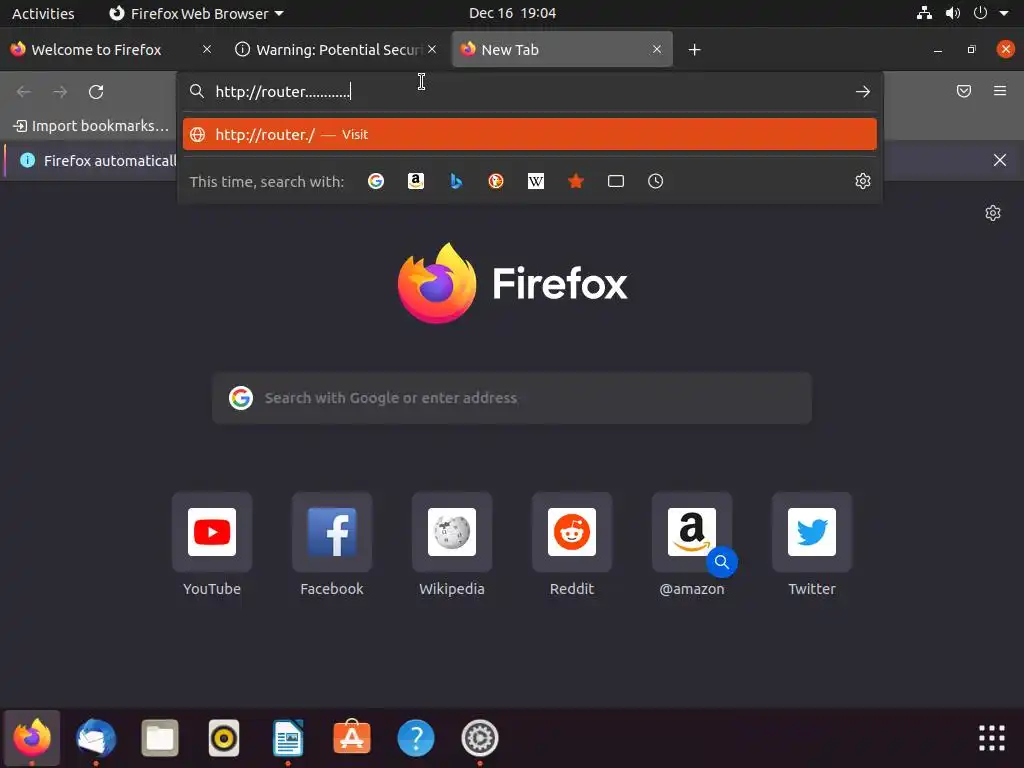The width and height of the screenshot is (1024, 768).
Task: Go forward one page
Action: click(60, 91)
